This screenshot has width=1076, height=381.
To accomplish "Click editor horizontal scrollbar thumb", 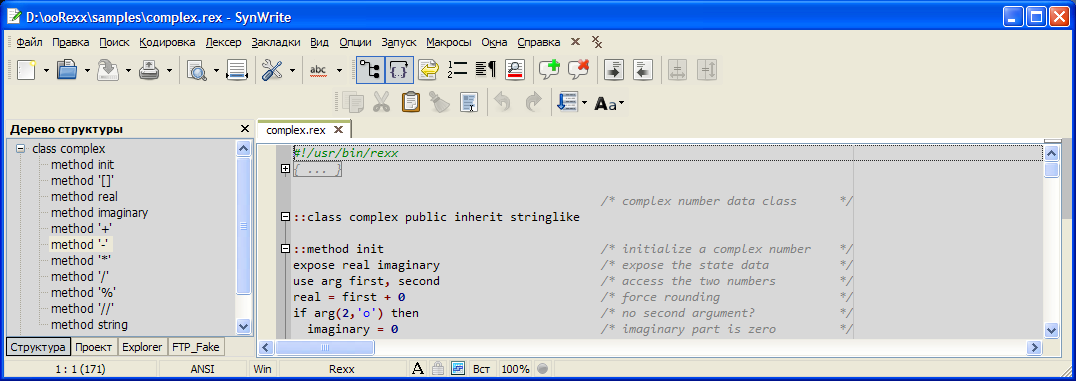I will point(324,347).
